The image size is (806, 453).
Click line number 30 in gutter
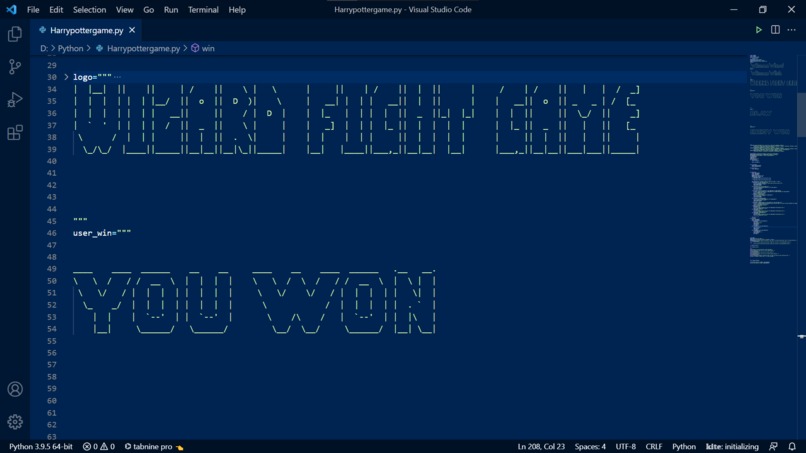51,77
